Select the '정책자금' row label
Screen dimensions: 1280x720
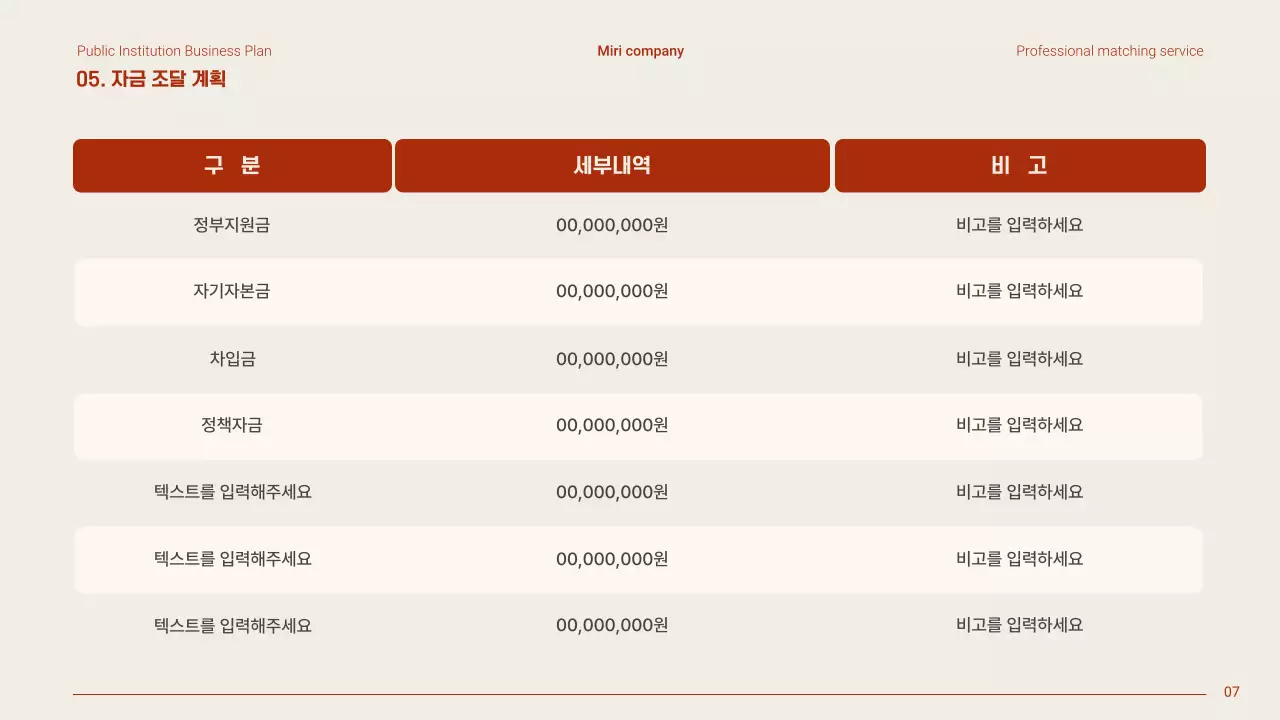(232, 425)
